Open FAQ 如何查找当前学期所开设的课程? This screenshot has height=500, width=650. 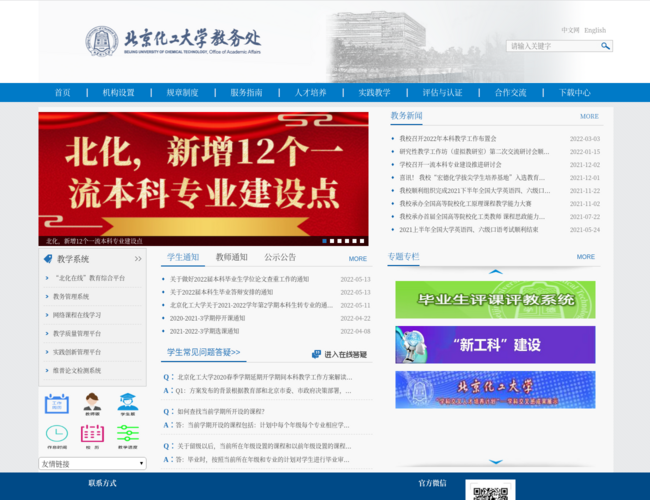point(221,412)
